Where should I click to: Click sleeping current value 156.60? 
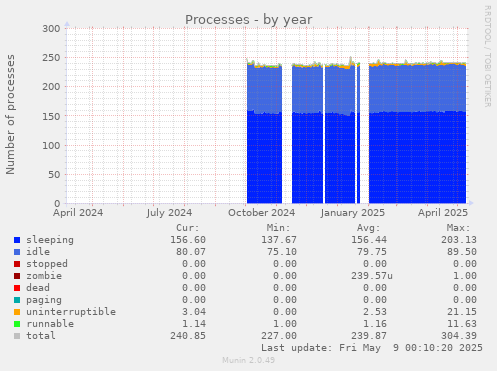[x=188, y=240]
